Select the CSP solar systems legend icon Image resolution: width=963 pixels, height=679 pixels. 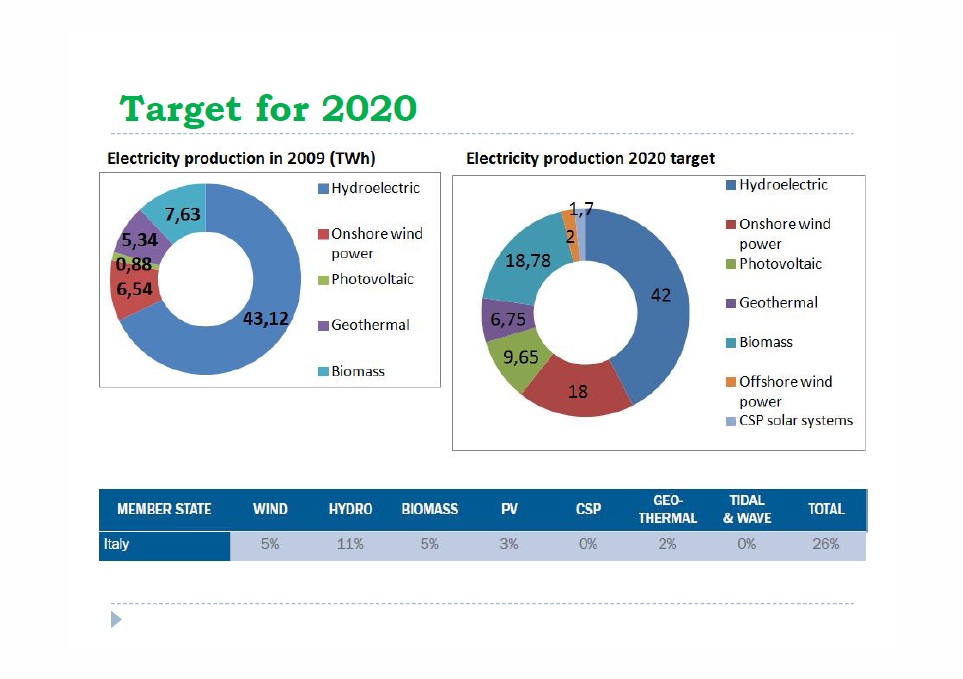click(729, 421)
